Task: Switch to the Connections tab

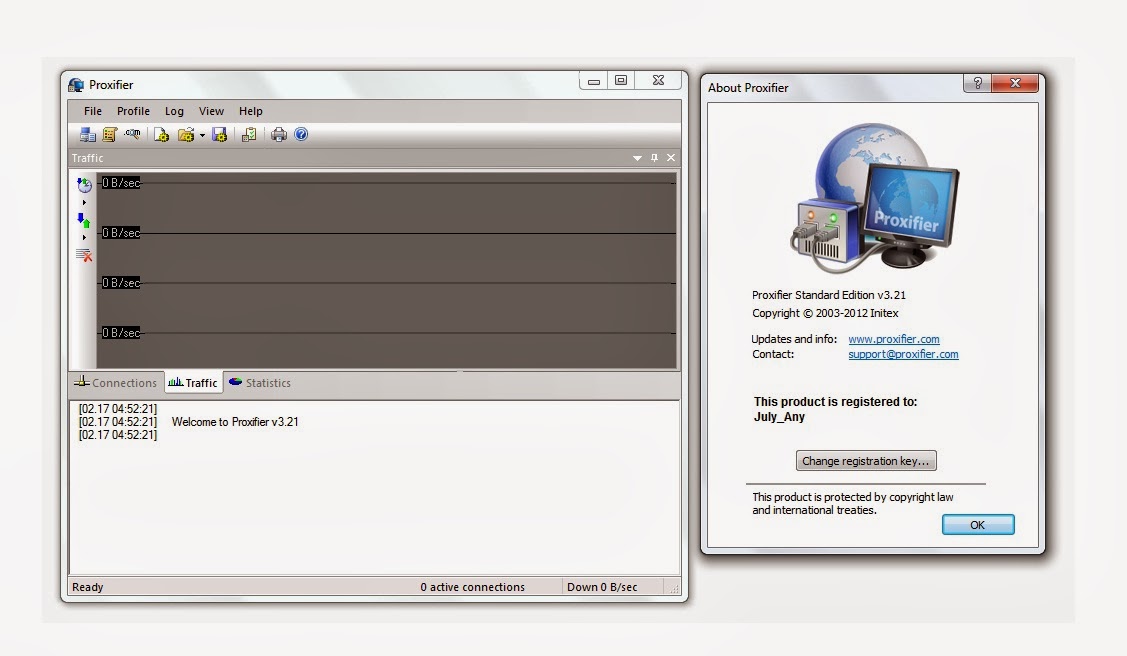Action: [116, 383]
